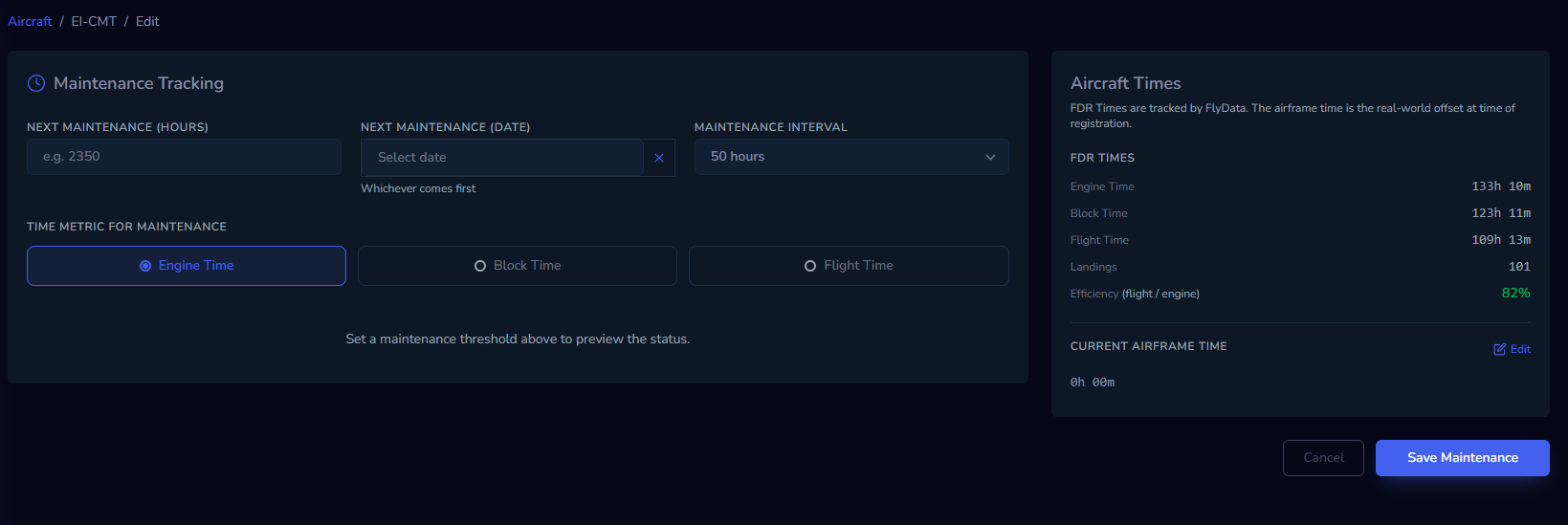Click the Engine Time value 133h 10m

[x=1500, y=186]
